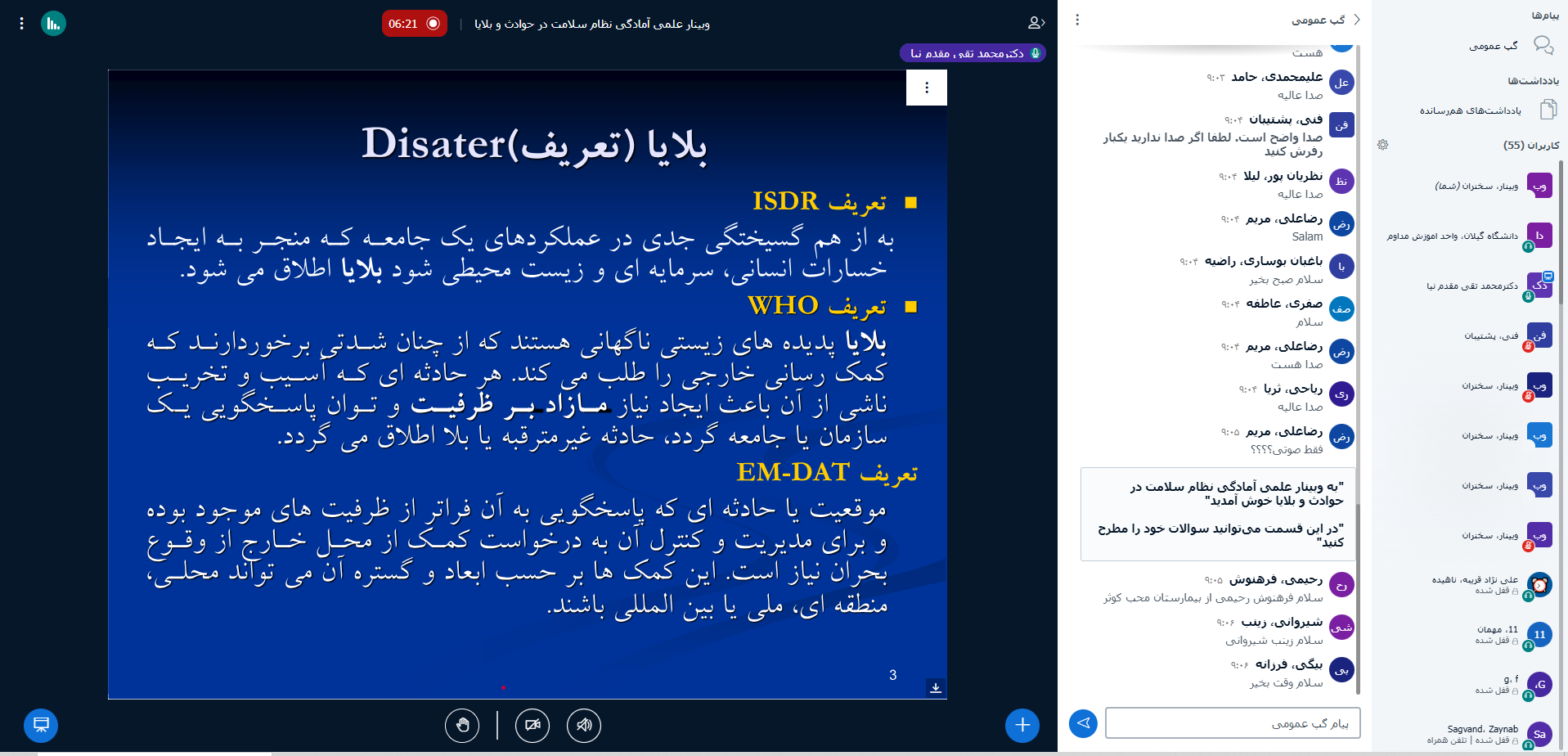1568x756 pixels.
Task: Open یادداشت‌های همرسانده shared notes
Action: click(x=1487, y=110)
